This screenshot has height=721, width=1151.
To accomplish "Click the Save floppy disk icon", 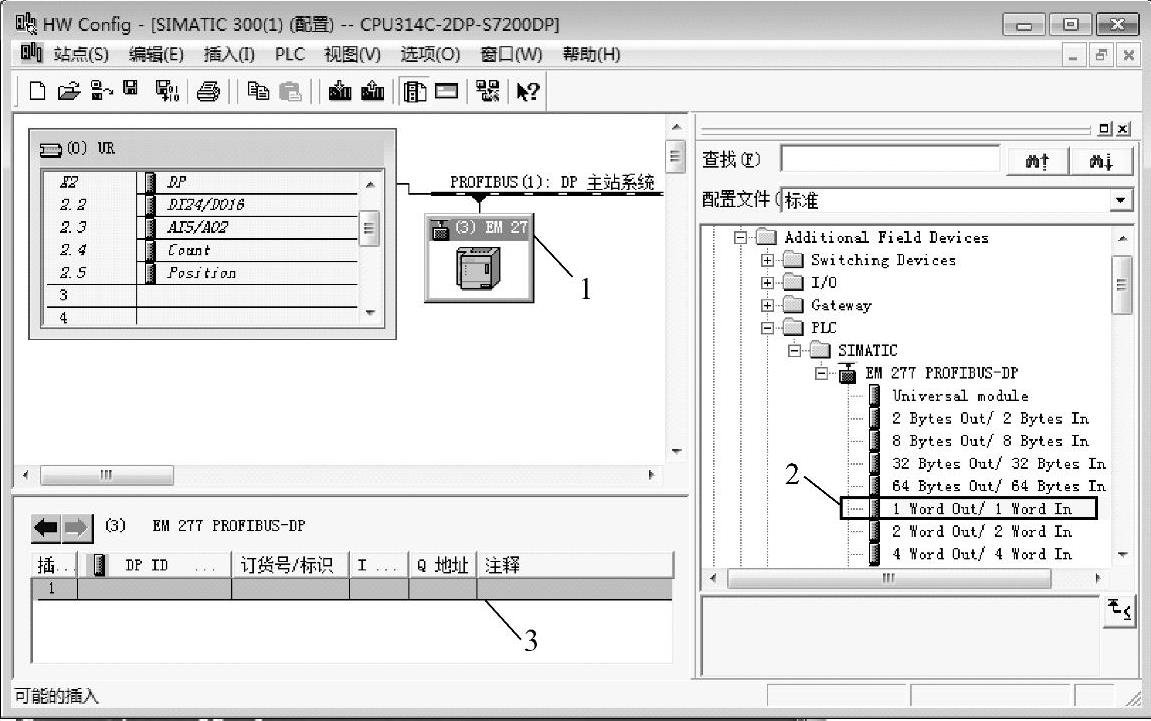I will (131, 90).
